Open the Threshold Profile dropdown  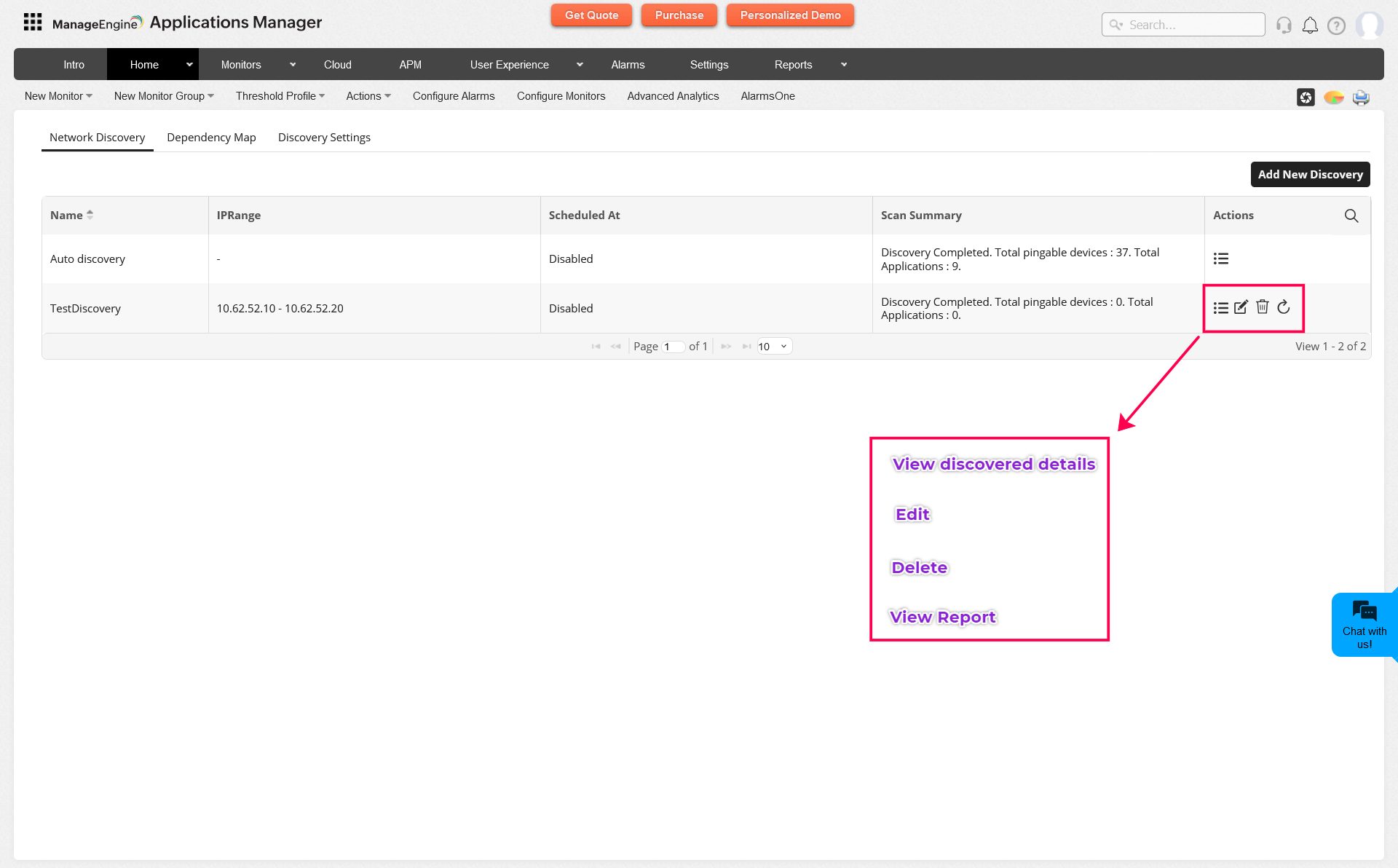click(x=280, y=96)
